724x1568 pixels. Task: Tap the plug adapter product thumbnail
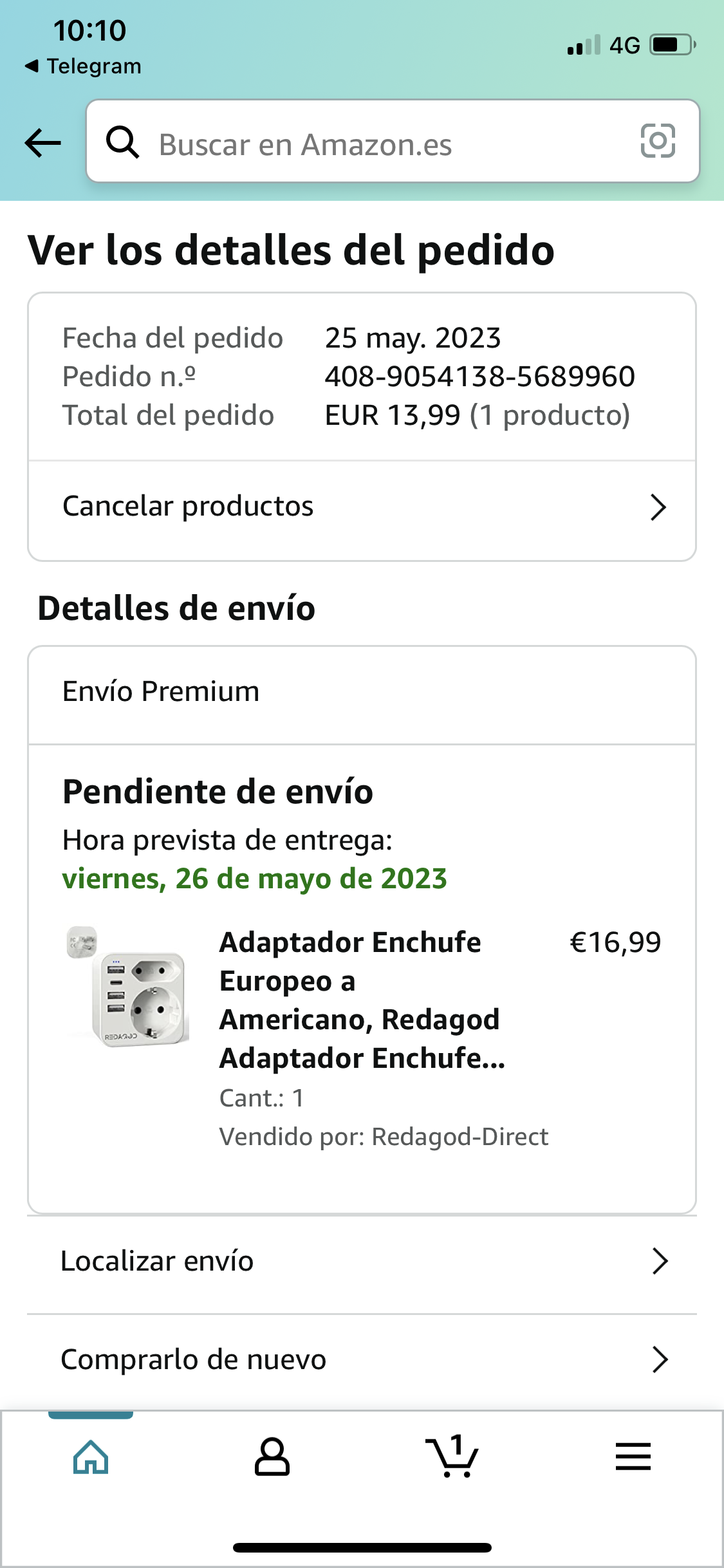pos(129,987)
